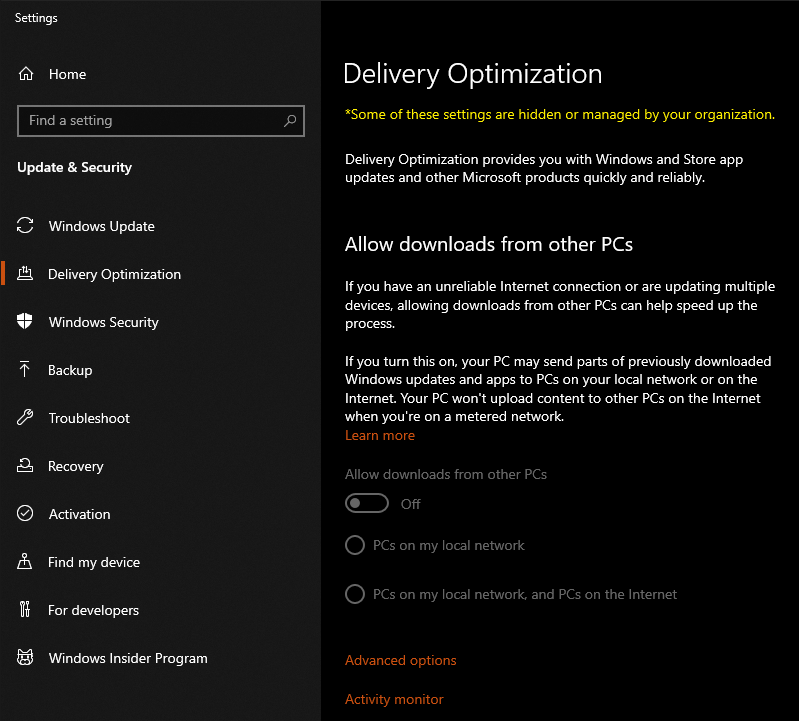Select local network and Internet PCs radio
This screenshot has height=721, width=799.
(355, 594)
